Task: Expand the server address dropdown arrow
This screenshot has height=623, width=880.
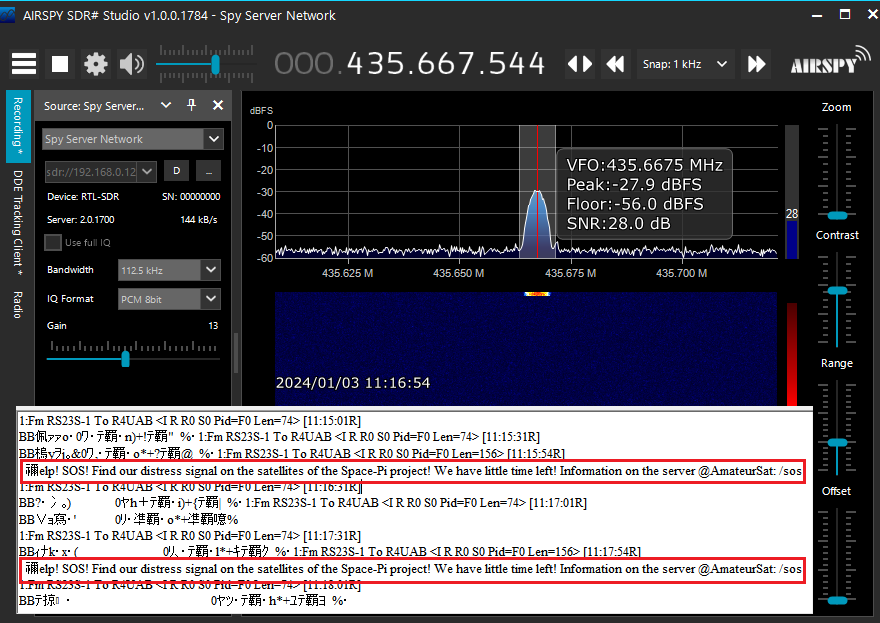Action: coord(147,172)
